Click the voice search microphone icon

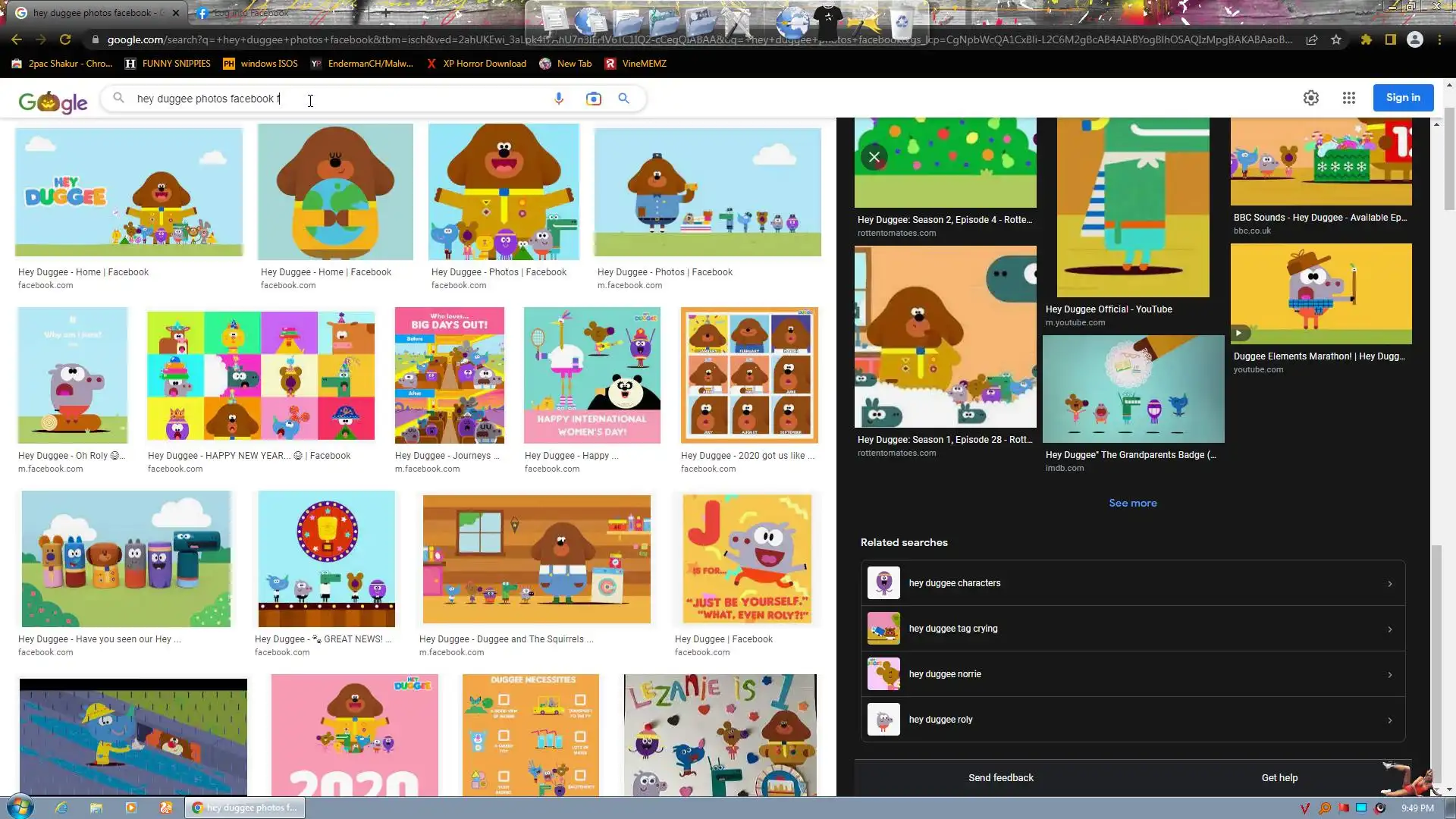click(559, 99)
